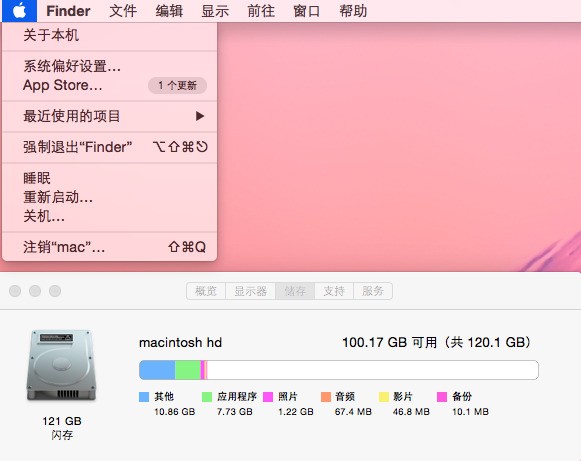Click the 音频 legend label
581x461 pixels.
point(345,397)
